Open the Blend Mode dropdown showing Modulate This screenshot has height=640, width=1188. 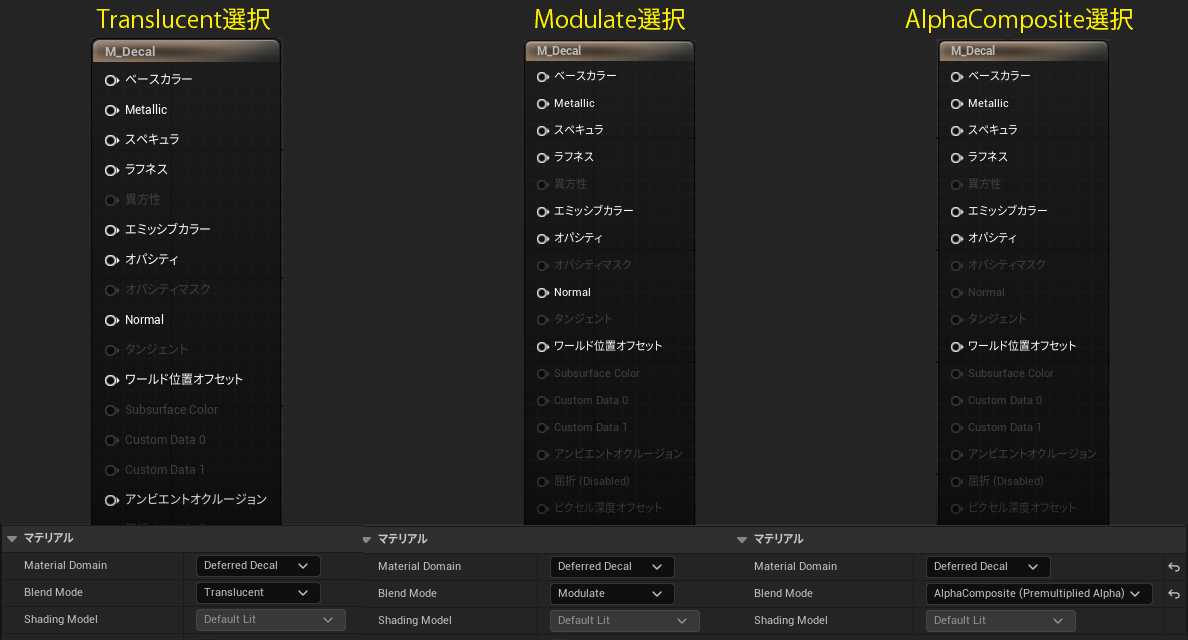611,592
